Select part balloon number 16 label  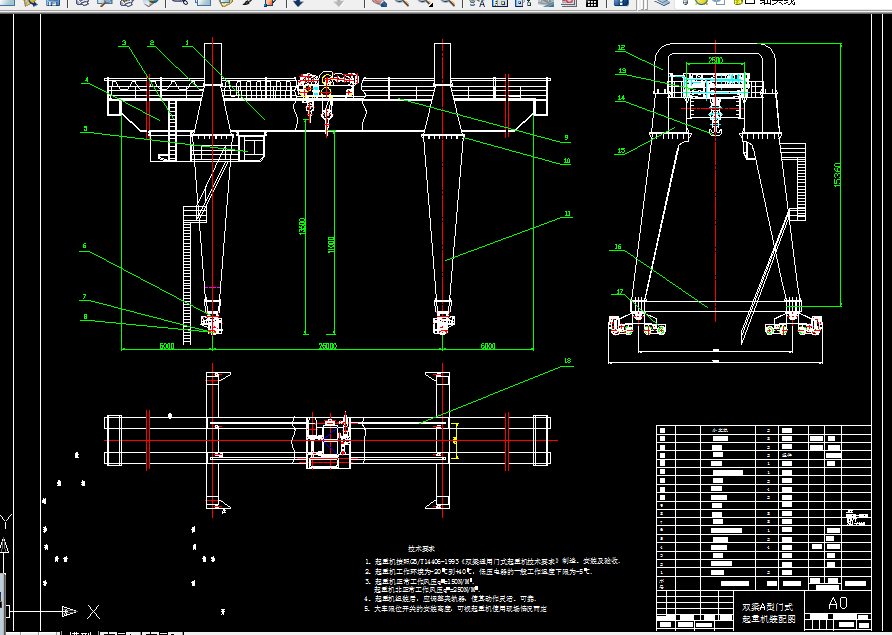coord(618,247)
